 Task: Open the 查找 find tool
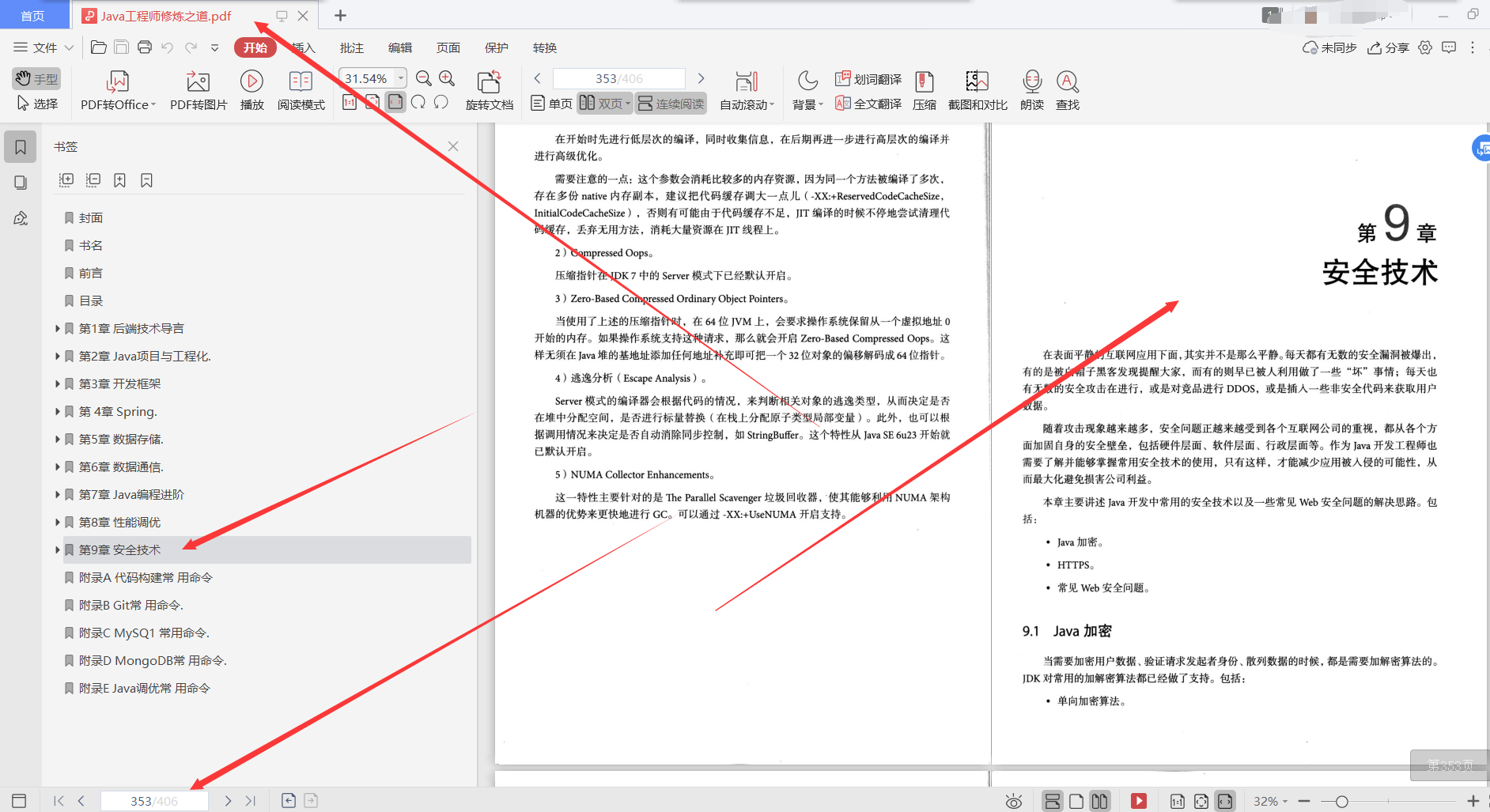(1067, 91)
